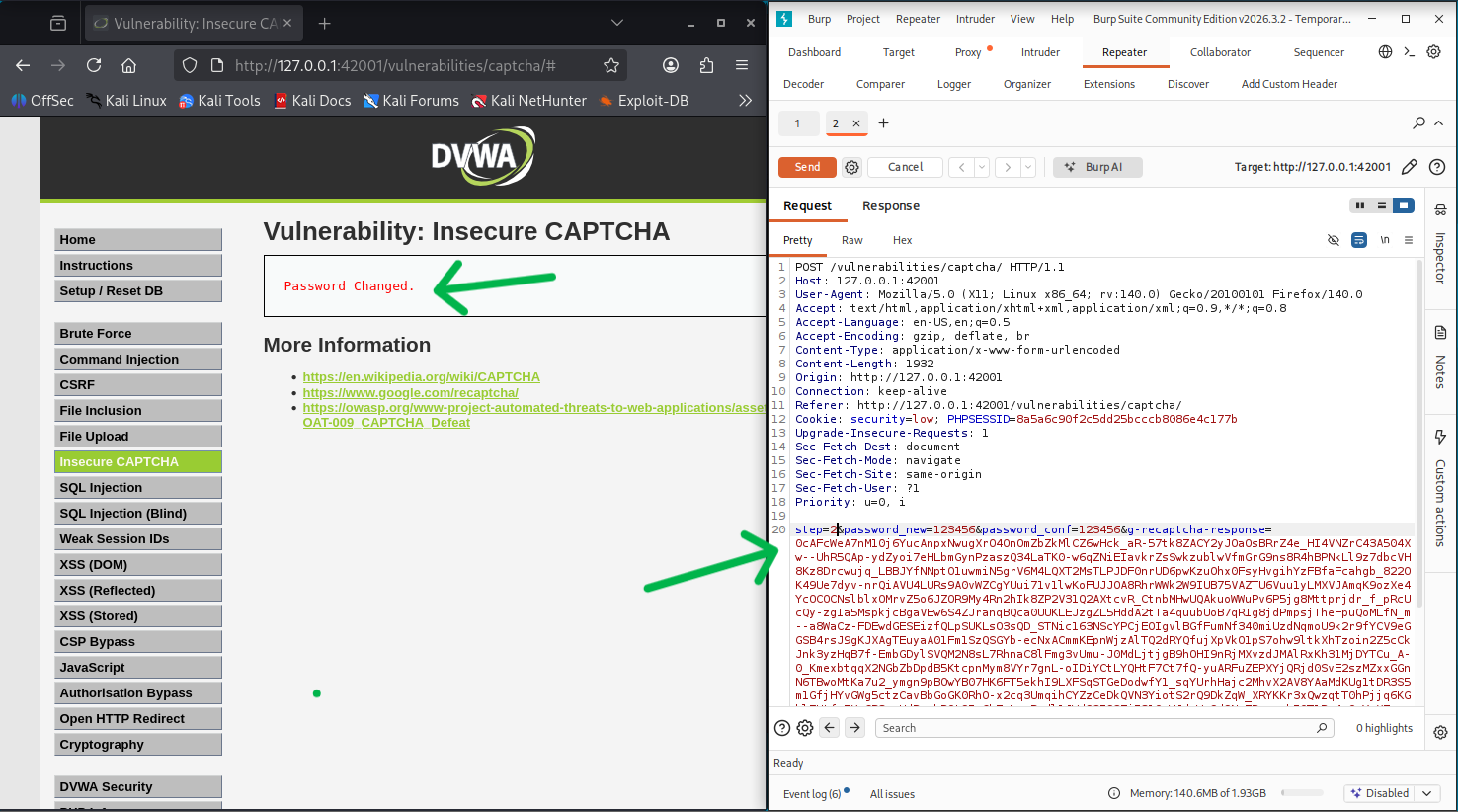The image size is (1458, 812).
Task: Click the memory usage progress bar
Action: click(x=1302, y=792)
